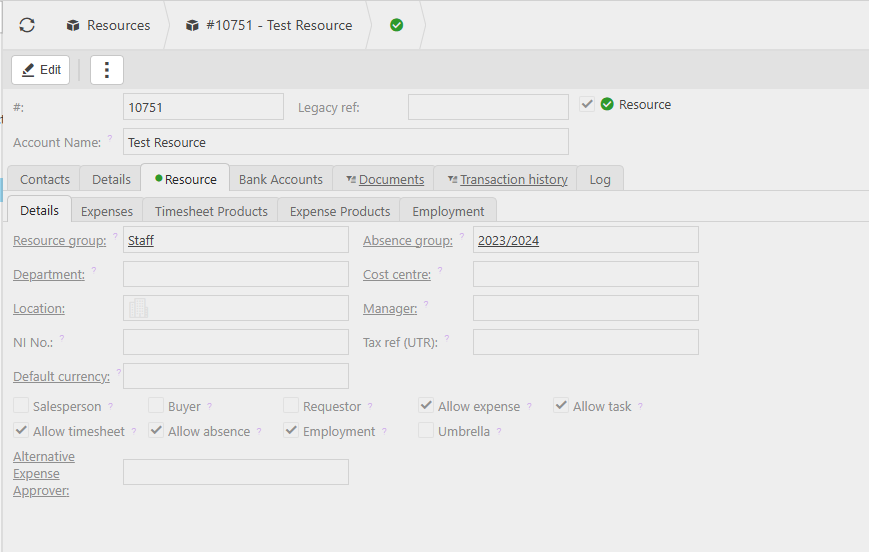Tick the Requestor checkbox
Viewport: 869px width, 552px height.
pos(291,405)
